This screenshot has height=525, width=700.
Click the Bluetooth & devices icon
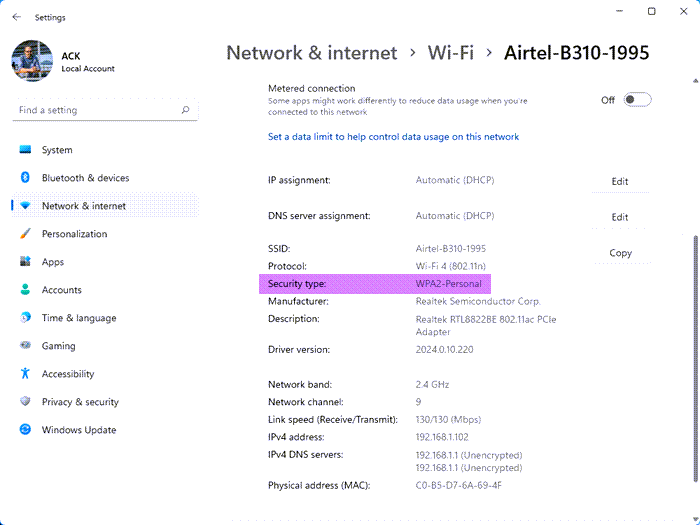pos(25,178)
